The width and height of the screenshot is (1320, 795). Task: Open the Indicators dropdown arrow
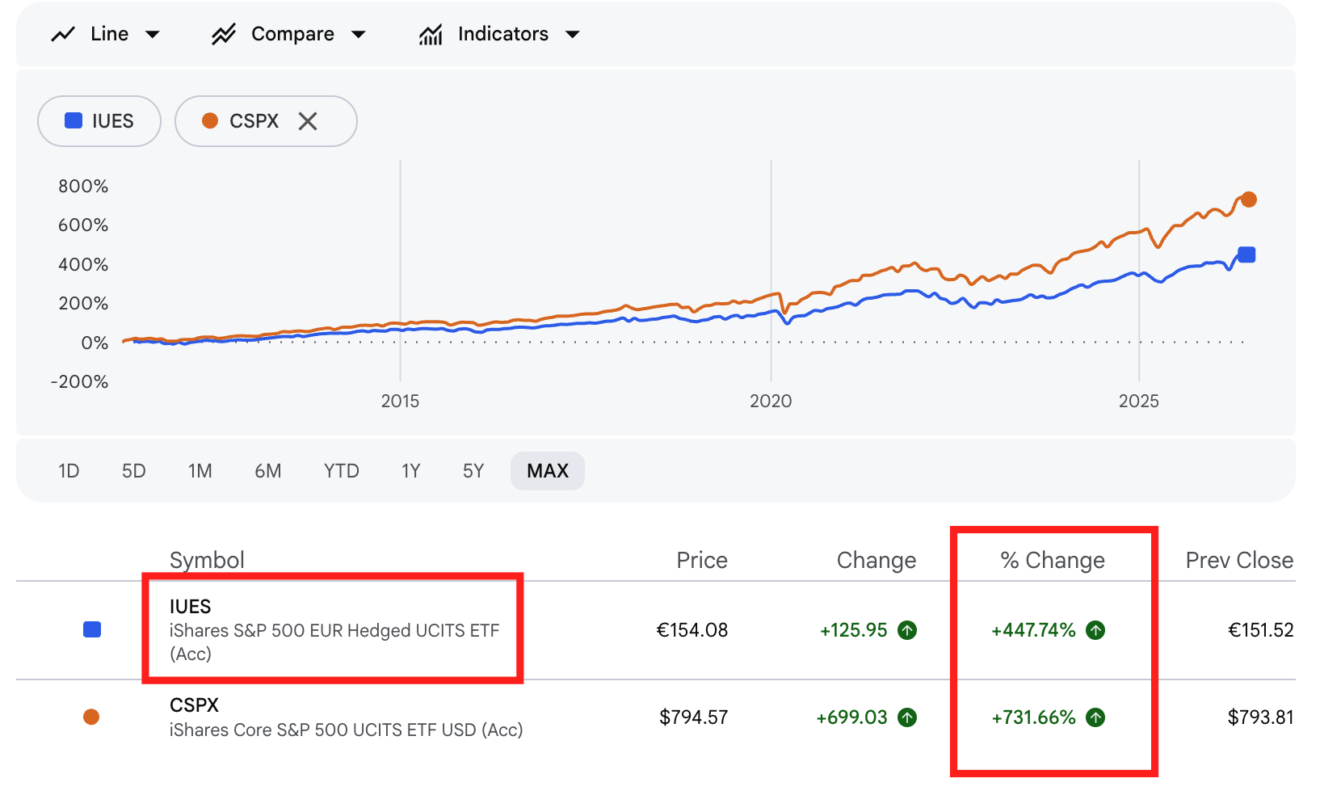pos(572,35)
